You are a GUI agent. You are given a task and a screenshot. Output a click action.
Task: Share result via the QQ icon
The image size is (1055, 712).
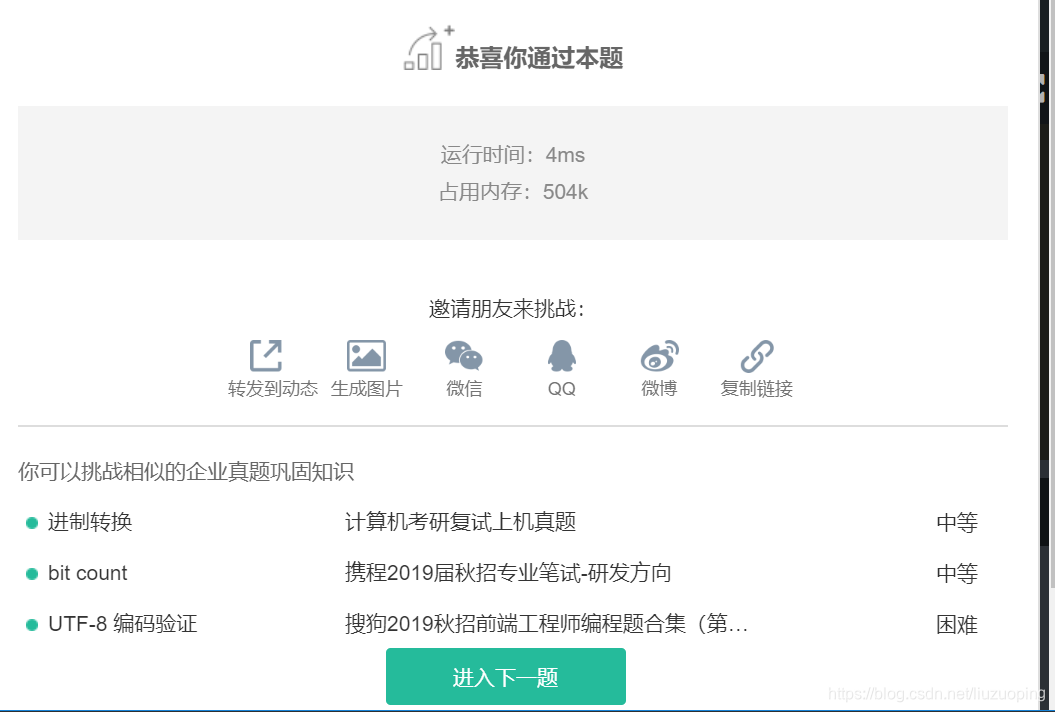pyautogui.click(x=560, y=355)
